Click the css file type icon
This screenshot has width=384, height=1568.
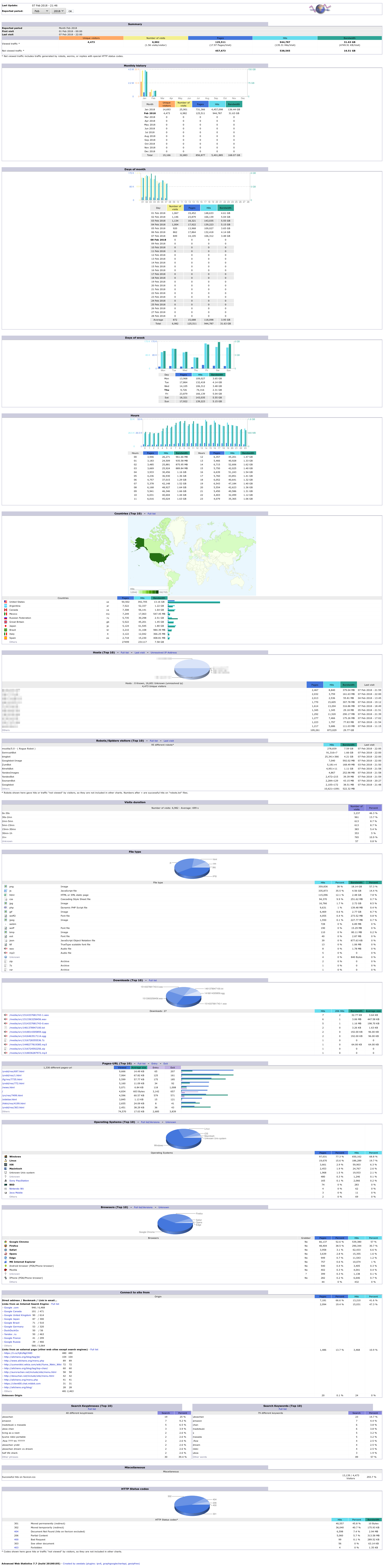coord(5,899)
